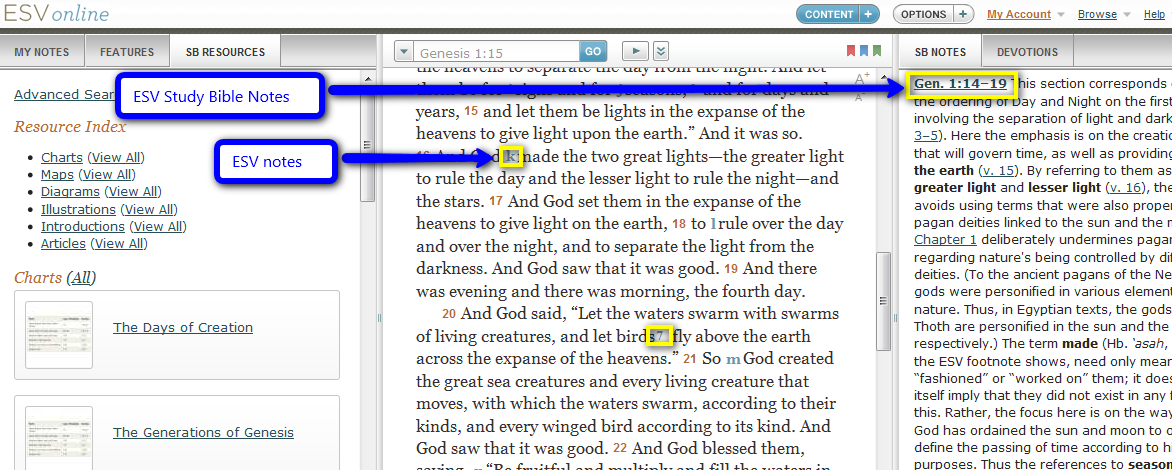Viewport: 1172px width, 470px height.
Task: Click verse number 17 in Bible text
Action: coord(496,201)
